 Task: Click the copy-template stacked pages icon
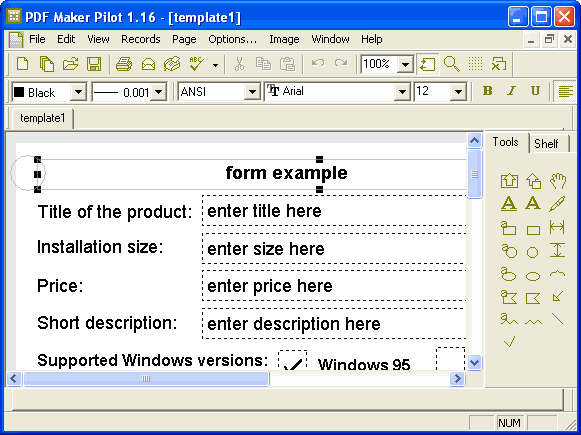pos(47,64)
